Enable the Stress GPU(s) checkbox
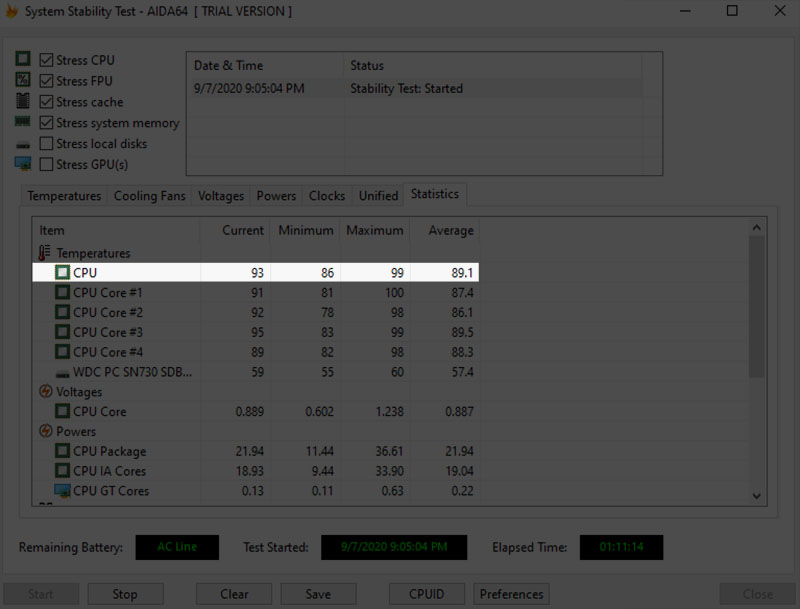800x609 pixels. point(46,164)
